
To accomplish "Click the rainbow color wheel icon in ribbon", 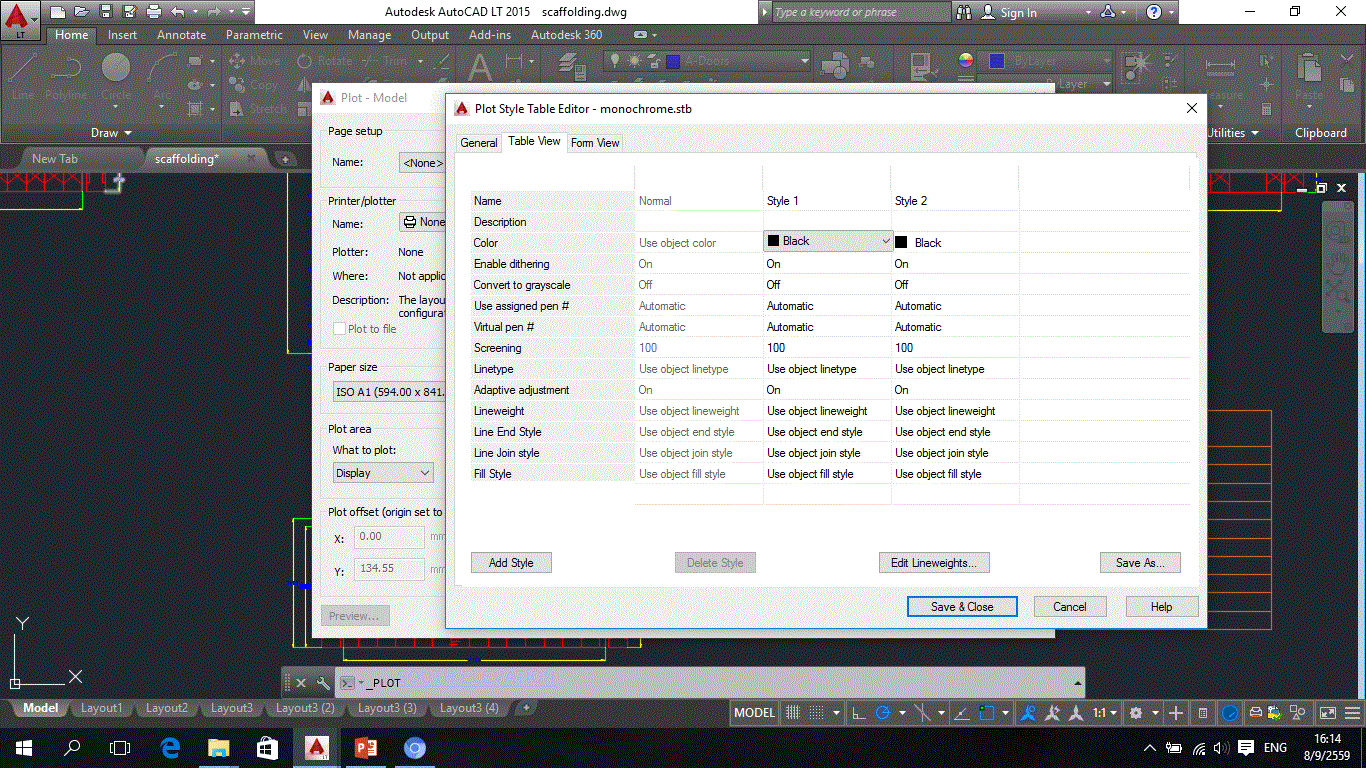I will pos(965,61).
